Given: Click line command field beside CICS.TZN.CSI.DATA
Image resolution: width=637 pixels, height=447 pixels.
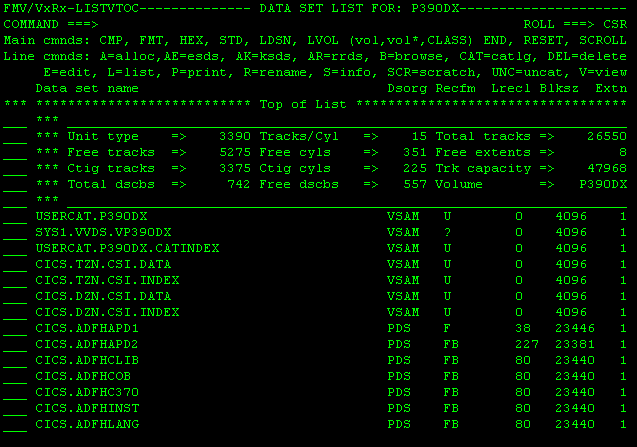Looking at the screenshot, I should tap(15, 265).
